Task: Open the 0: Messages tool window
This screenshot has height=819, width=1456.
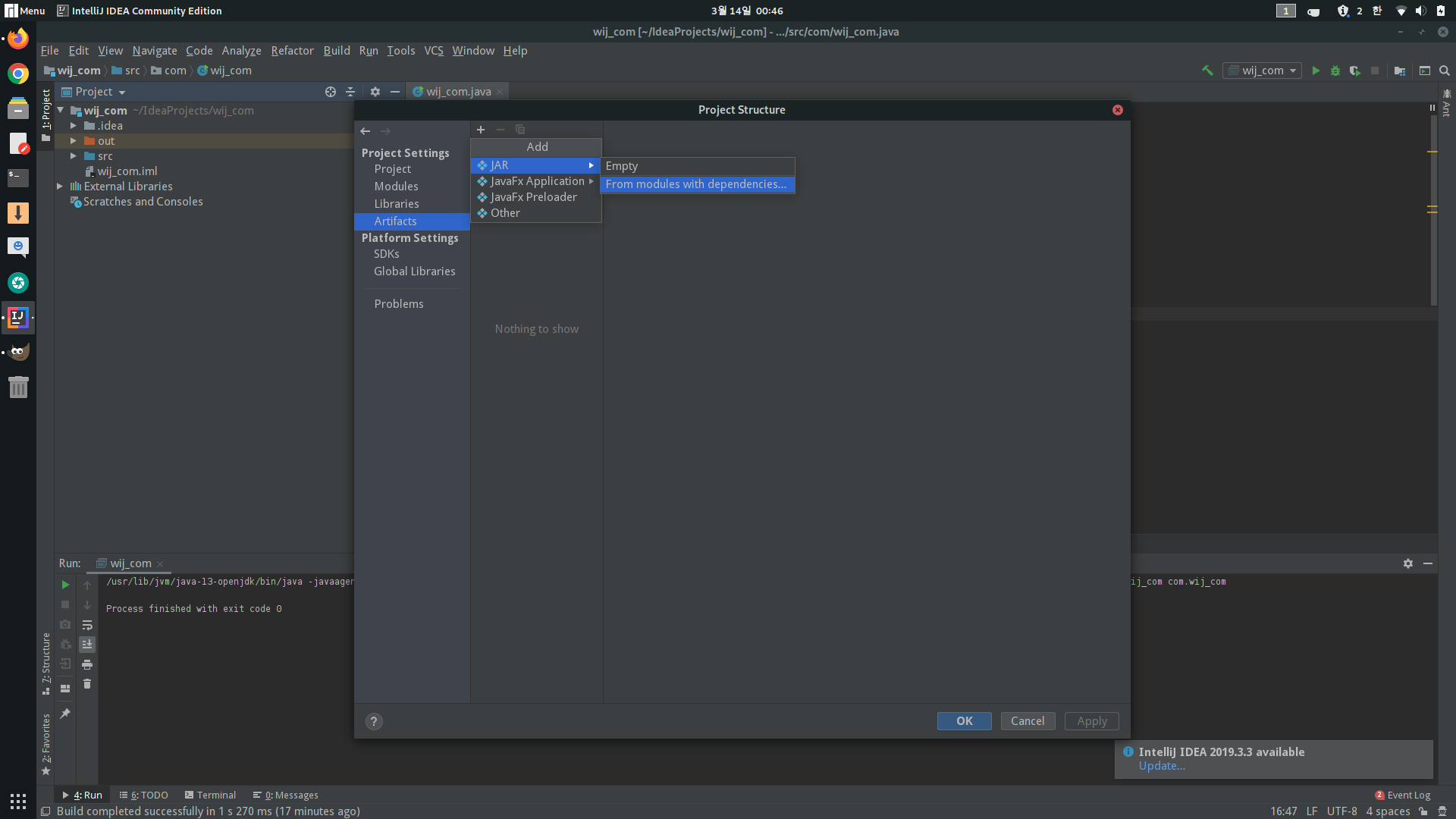Action: (285, 795)
